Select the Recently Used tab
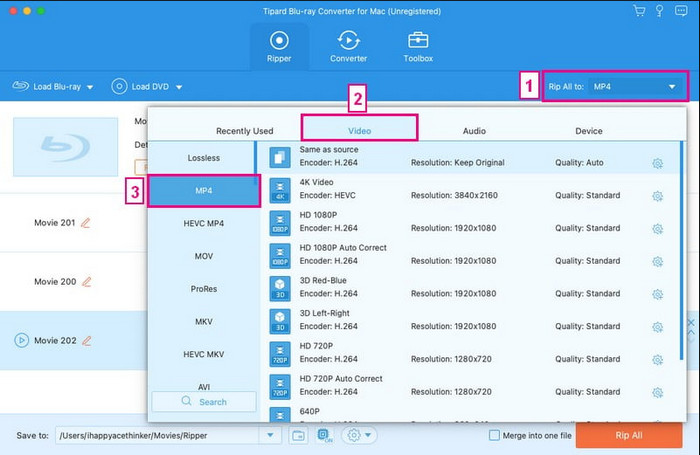Image resolution: width=700 pixels, height=455 pixels. 245,131
